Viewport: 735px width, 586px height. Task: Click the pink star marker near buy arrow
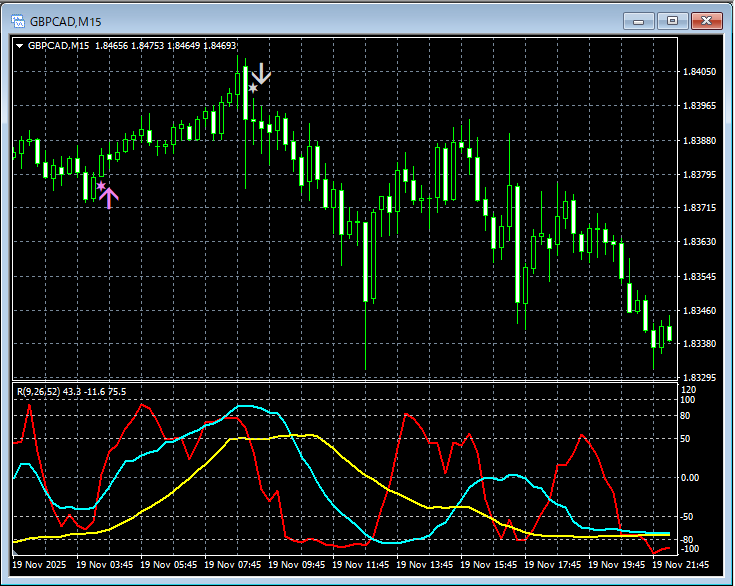[101, 186]
